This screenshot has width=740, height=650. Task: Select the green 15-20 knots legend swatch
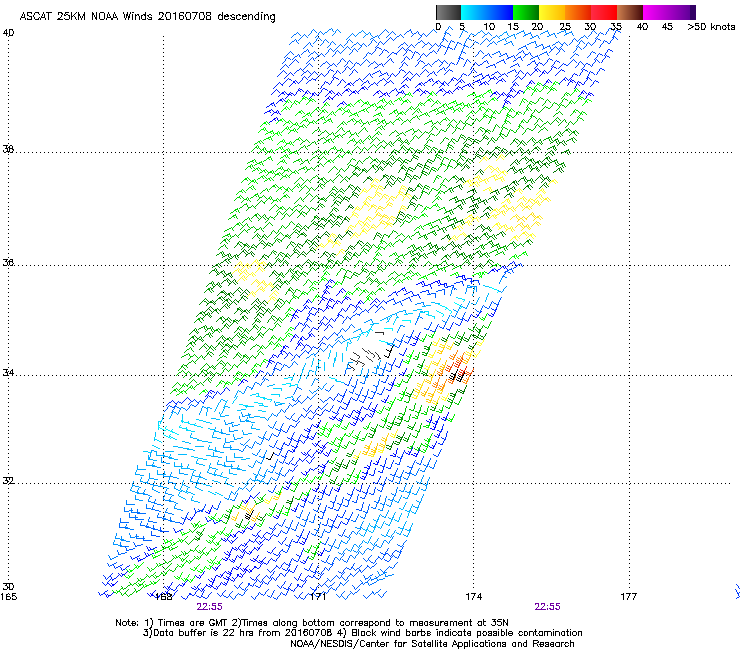click(526, 12)
